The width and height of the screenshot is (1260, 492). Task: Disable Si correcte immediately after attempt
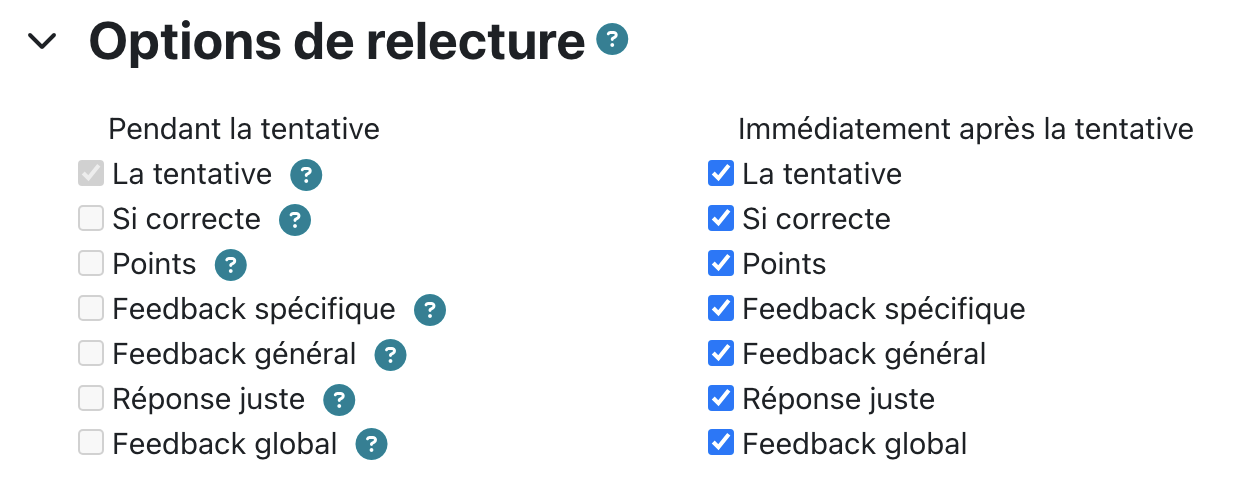point(720,219)
